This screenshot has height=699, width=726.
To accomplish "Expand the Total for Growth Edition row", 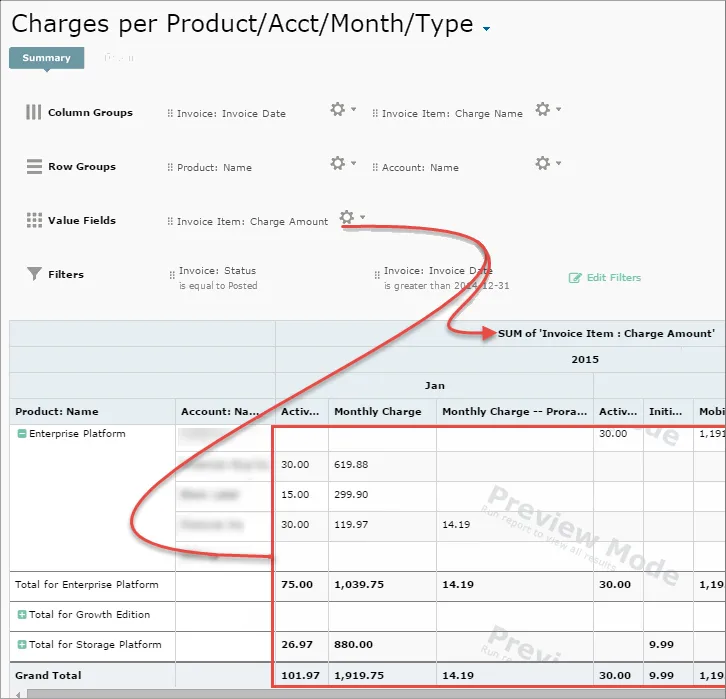I will coord(22,615).
